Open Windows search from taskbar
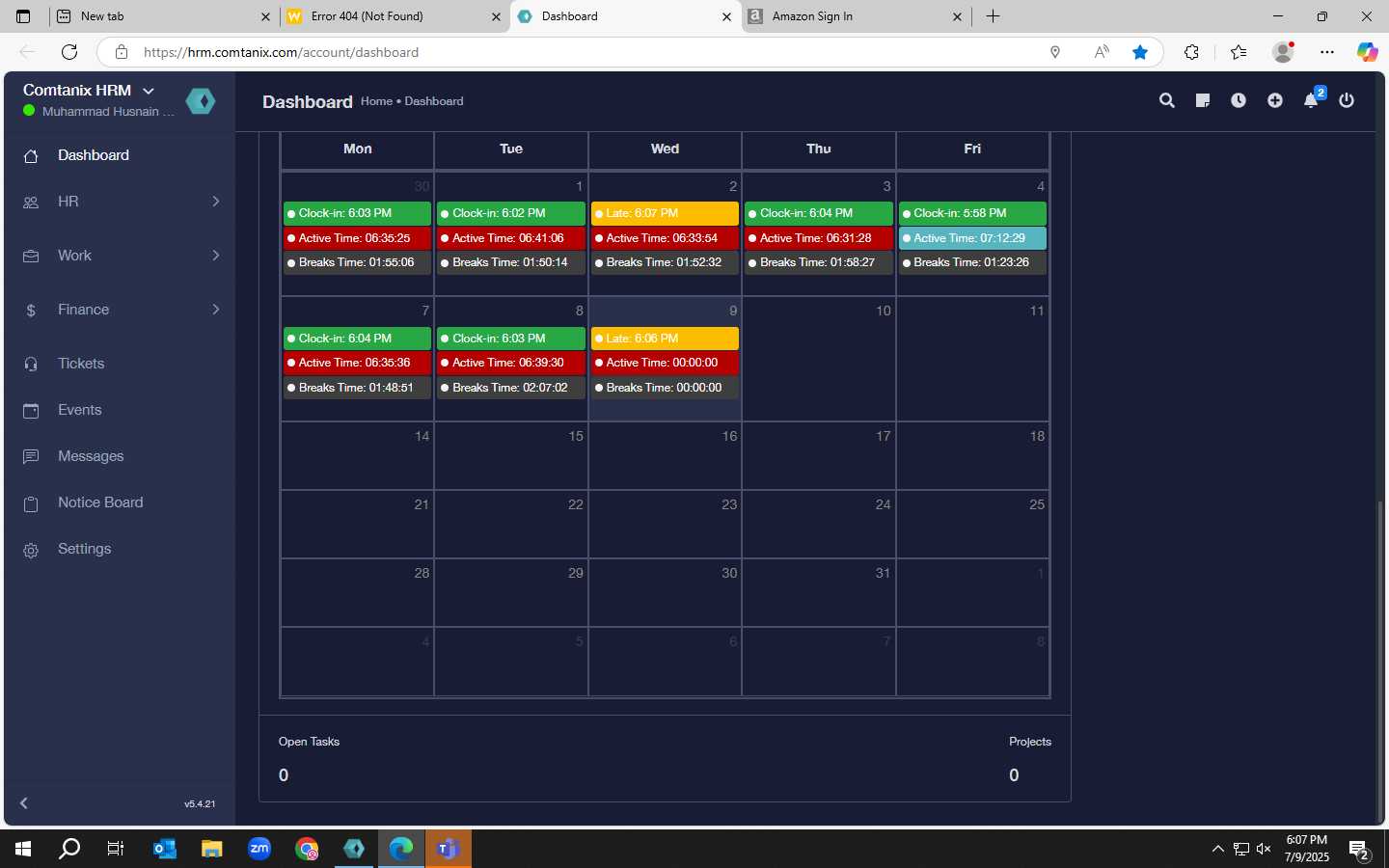This screenshot has height=868, width=1389. click(x=69, y=849)
